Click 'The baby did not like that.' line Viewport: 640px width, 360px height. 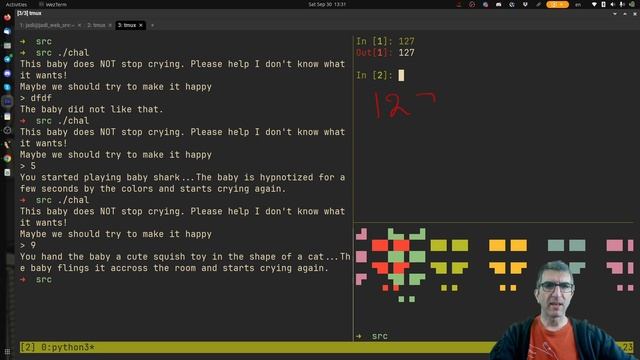pyautogui.click(x=91, y=109)
